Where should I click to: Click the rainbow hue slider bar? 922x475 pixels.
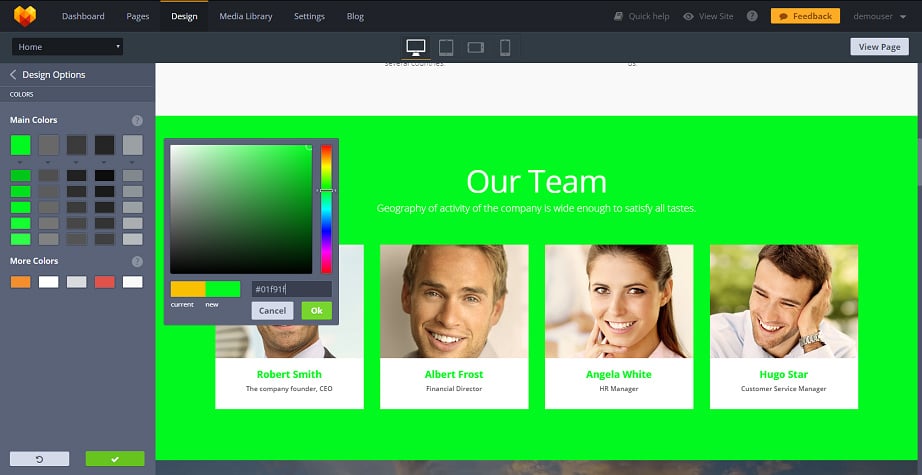point(326,209)
